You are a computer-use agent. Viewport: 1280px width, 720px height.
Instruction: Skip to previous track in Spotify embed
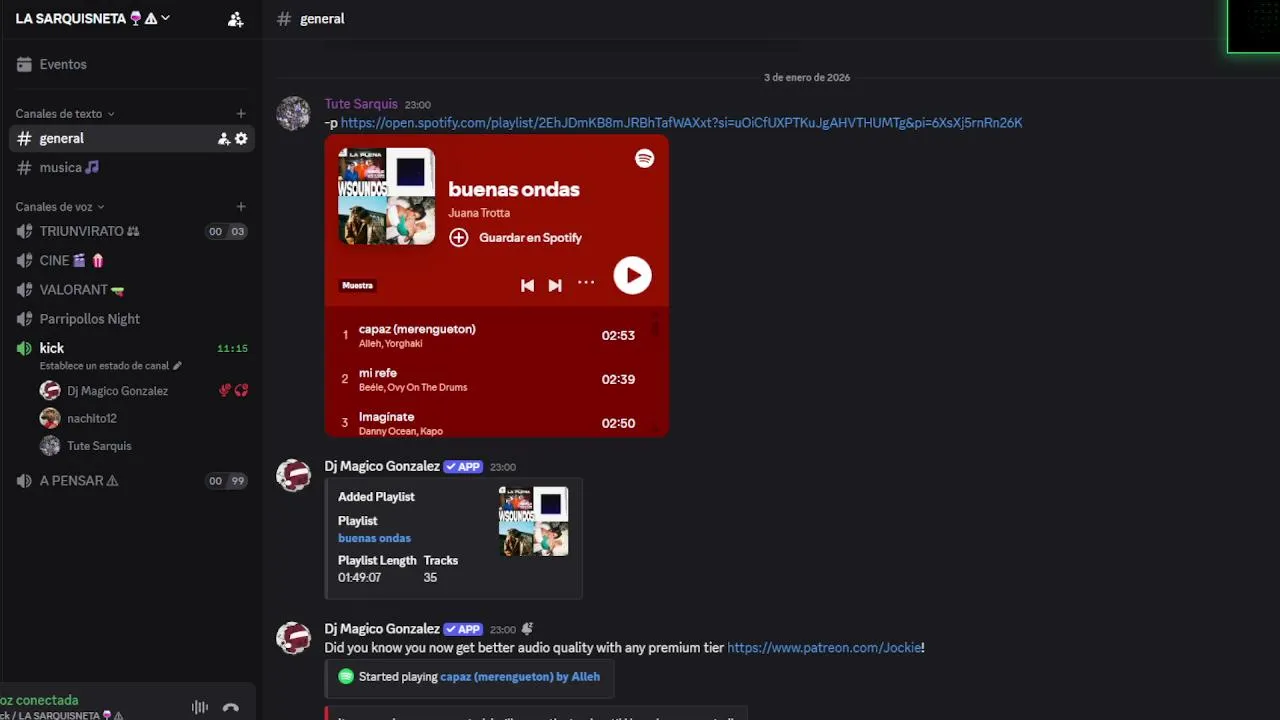(x=527, y=285)
